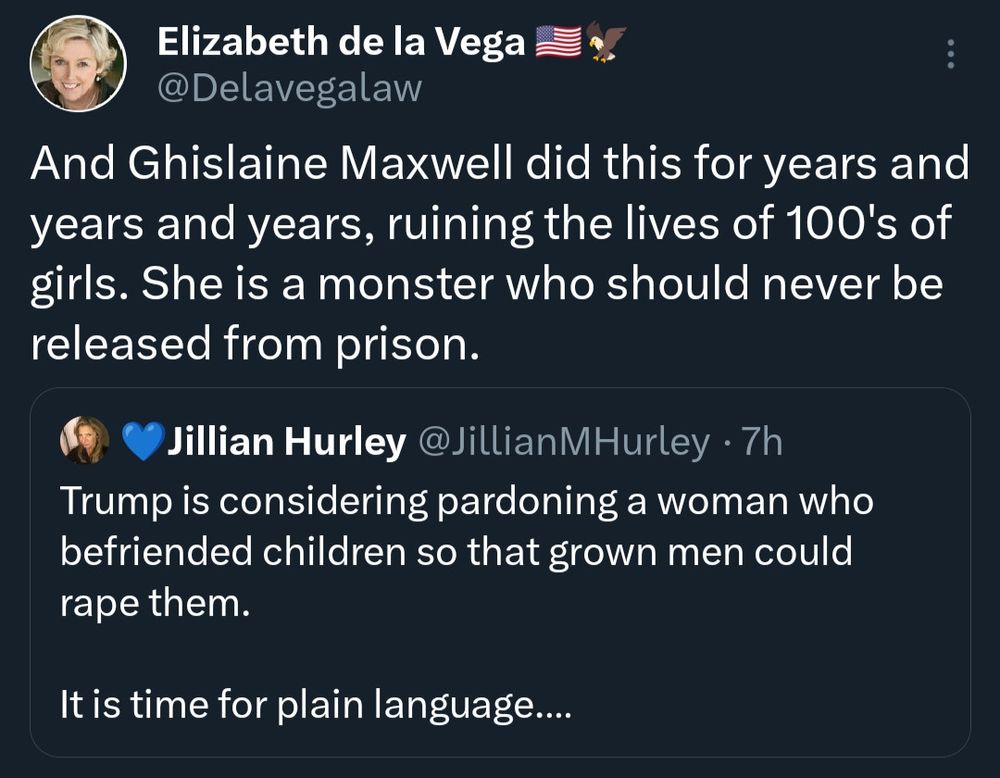Screen dimensions: 1000x778
Task: Click 'befriended children so that grown men' line
Action: pos(456,552)
